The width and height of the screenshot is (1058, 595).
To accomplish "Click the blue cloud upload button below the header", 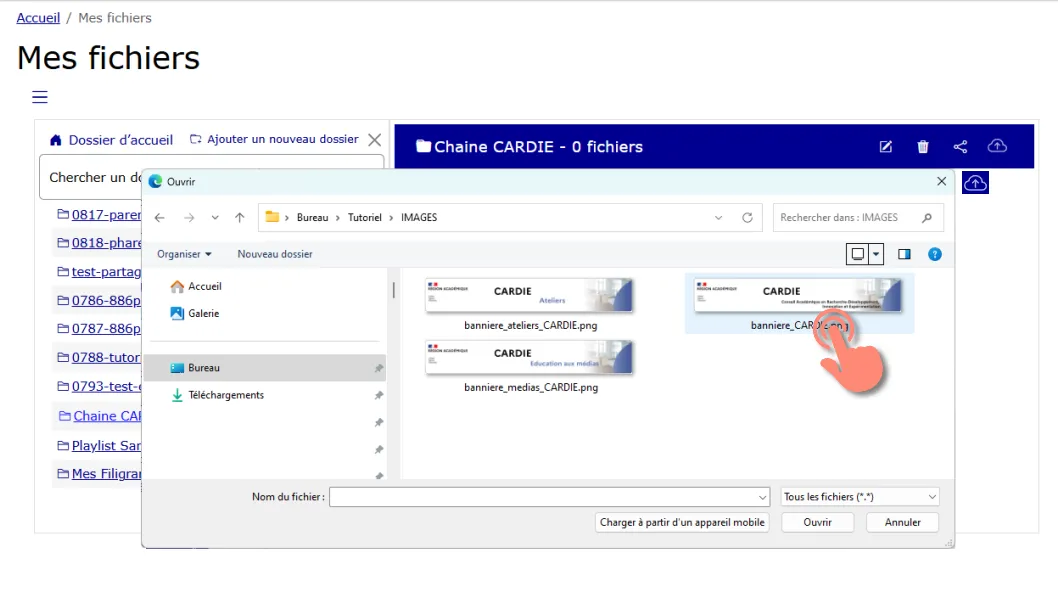I will coord(975,183).
